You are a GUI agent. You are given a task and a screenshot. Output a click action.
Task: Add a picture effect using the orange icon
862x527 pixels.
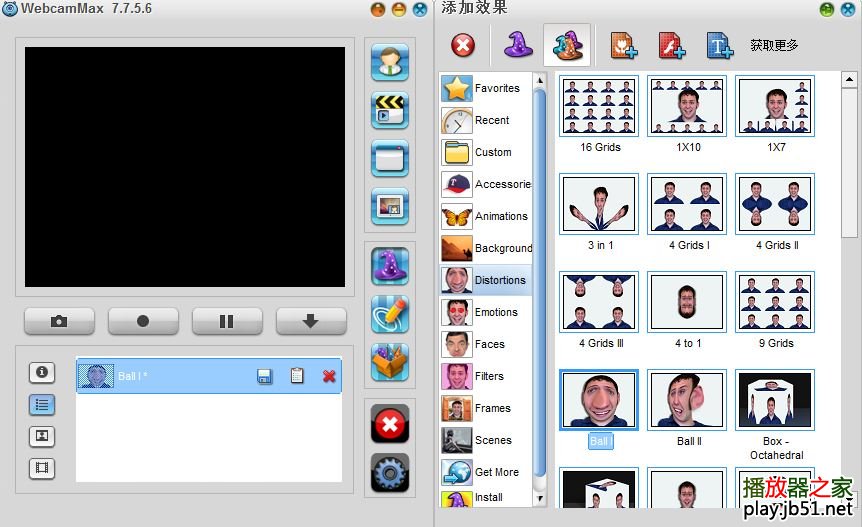pos(624,46)
